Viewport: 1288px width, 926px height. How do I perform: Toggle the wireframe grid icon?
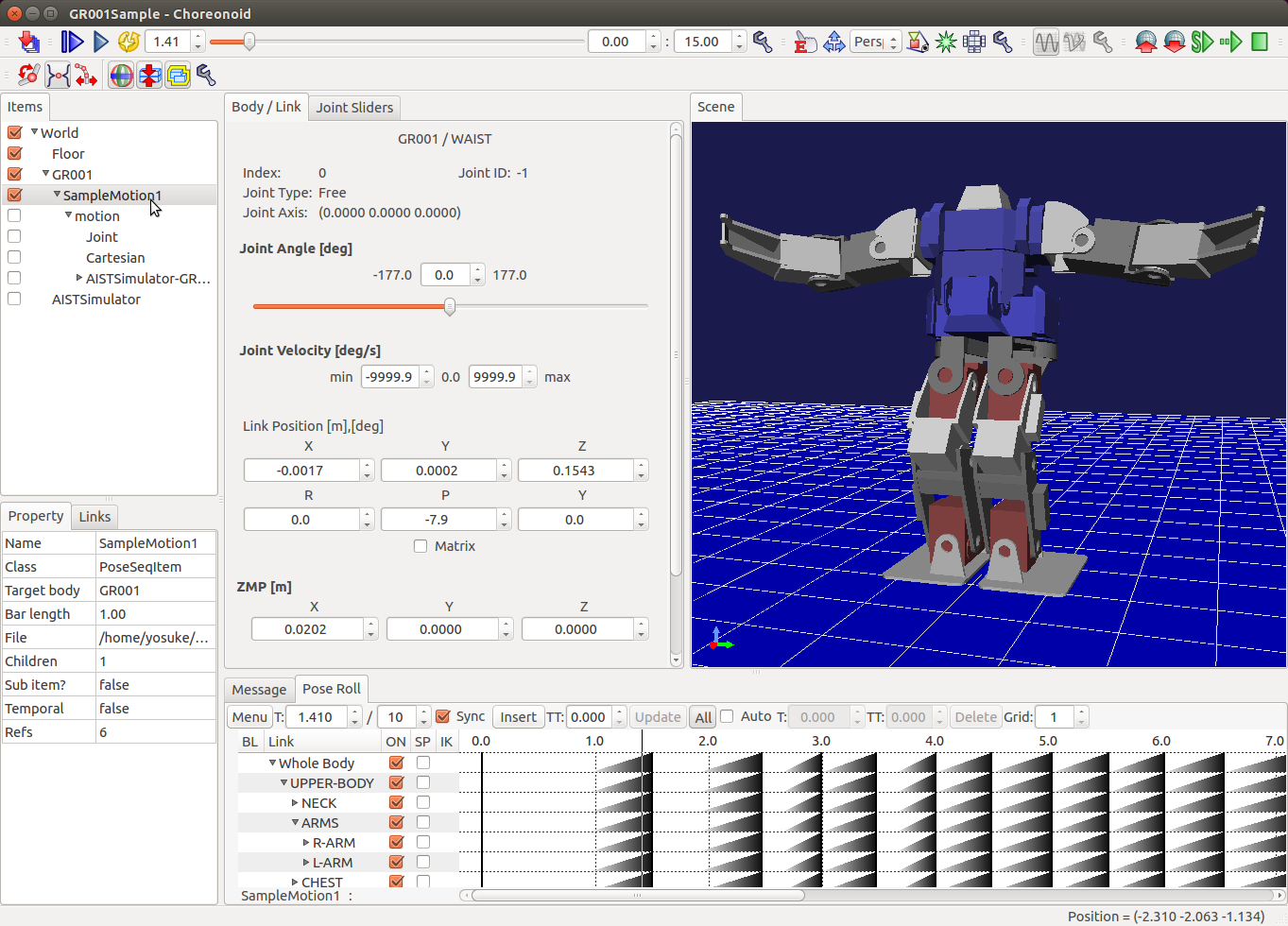(x=974, y=42)
